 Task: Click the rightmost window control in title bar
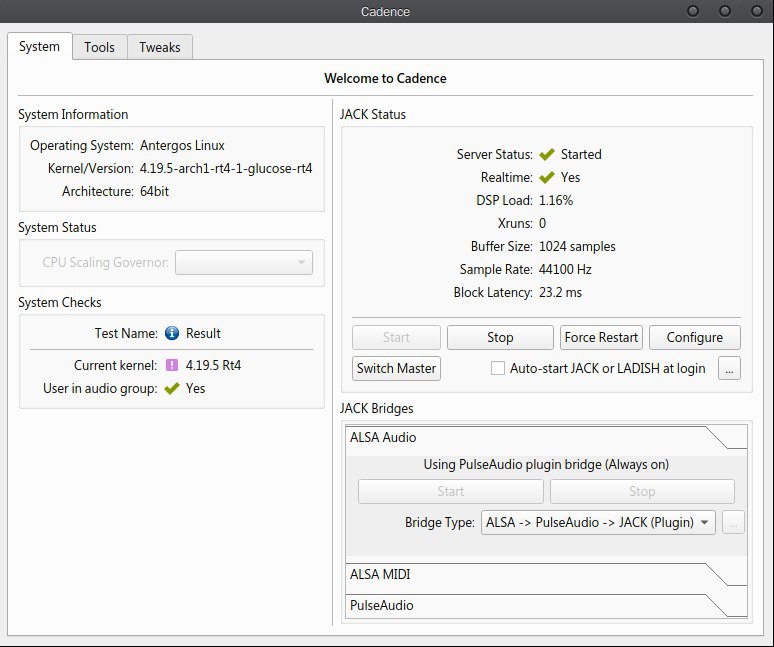pos(757,11)
